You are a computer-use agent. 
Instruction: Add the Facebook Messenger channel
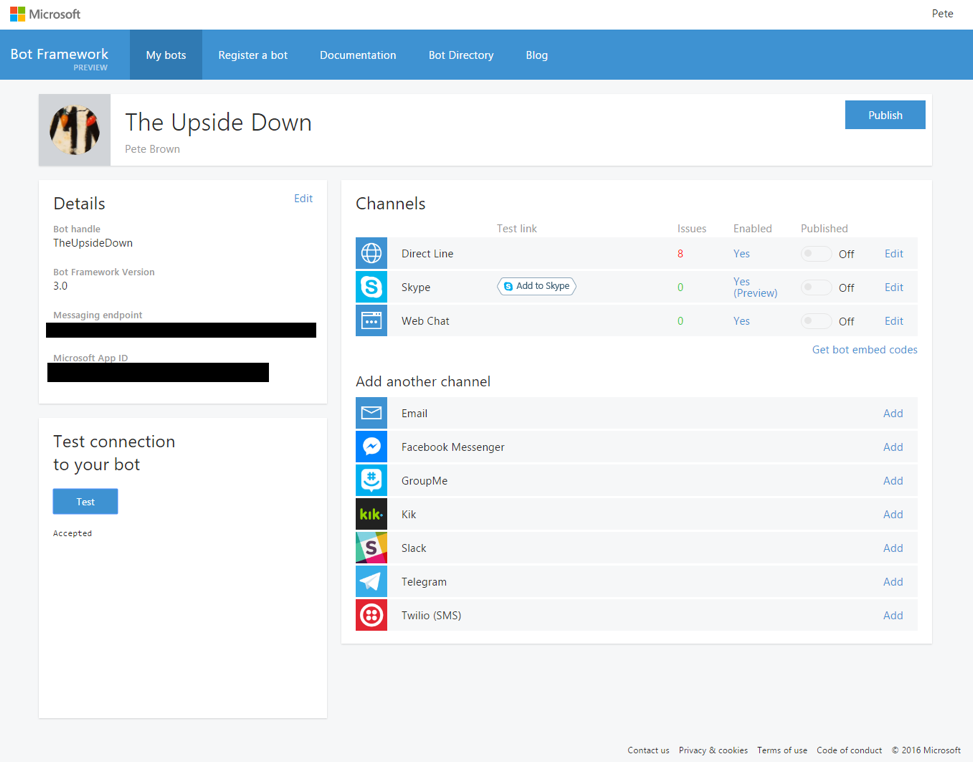[x=893, y=447]
